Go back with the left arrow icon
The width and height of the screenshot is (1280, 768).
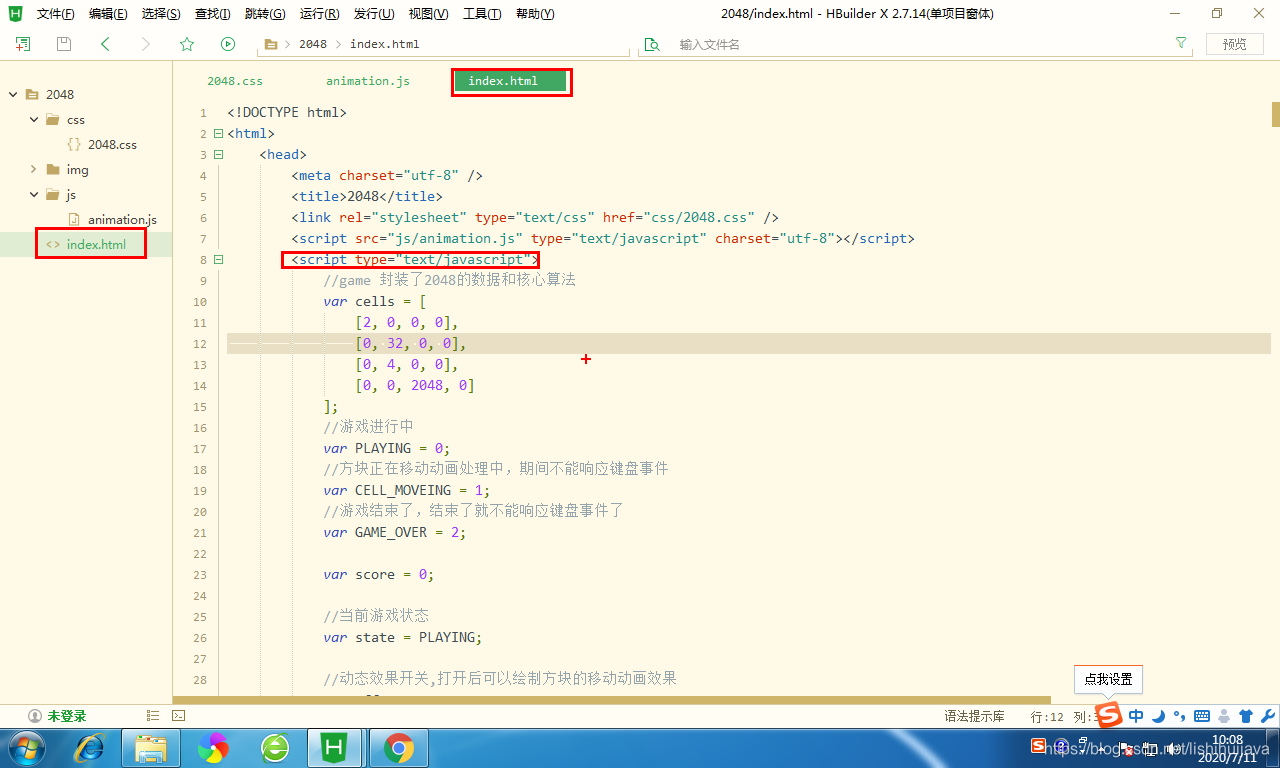click(x=105, y=44)
